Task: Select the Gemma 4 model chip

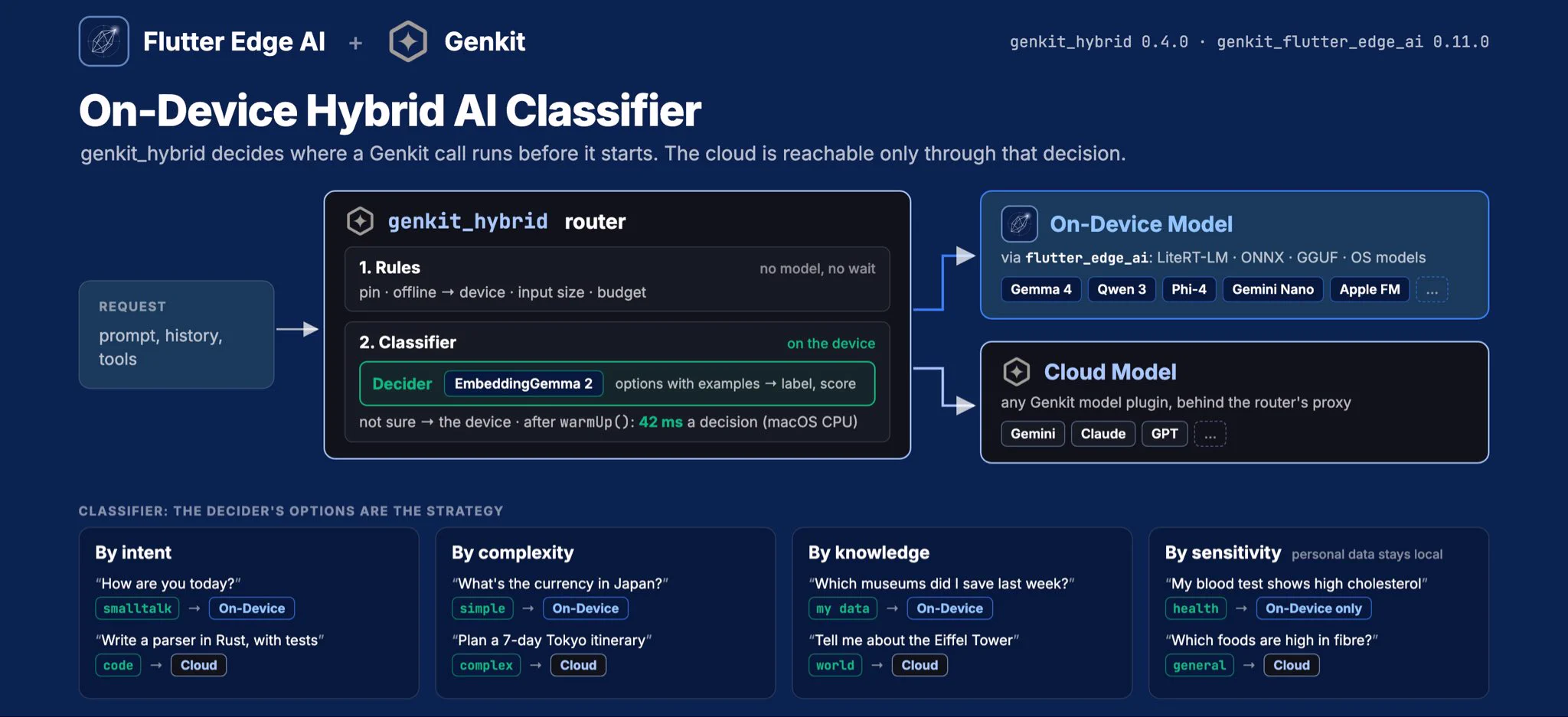Action: [1041, 289]
